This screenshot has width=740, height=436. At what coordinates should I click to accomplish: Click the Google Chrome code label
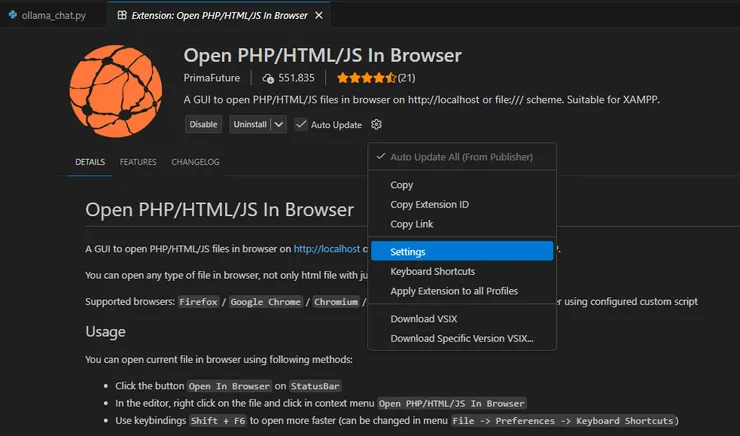click(x=266, y=302)
